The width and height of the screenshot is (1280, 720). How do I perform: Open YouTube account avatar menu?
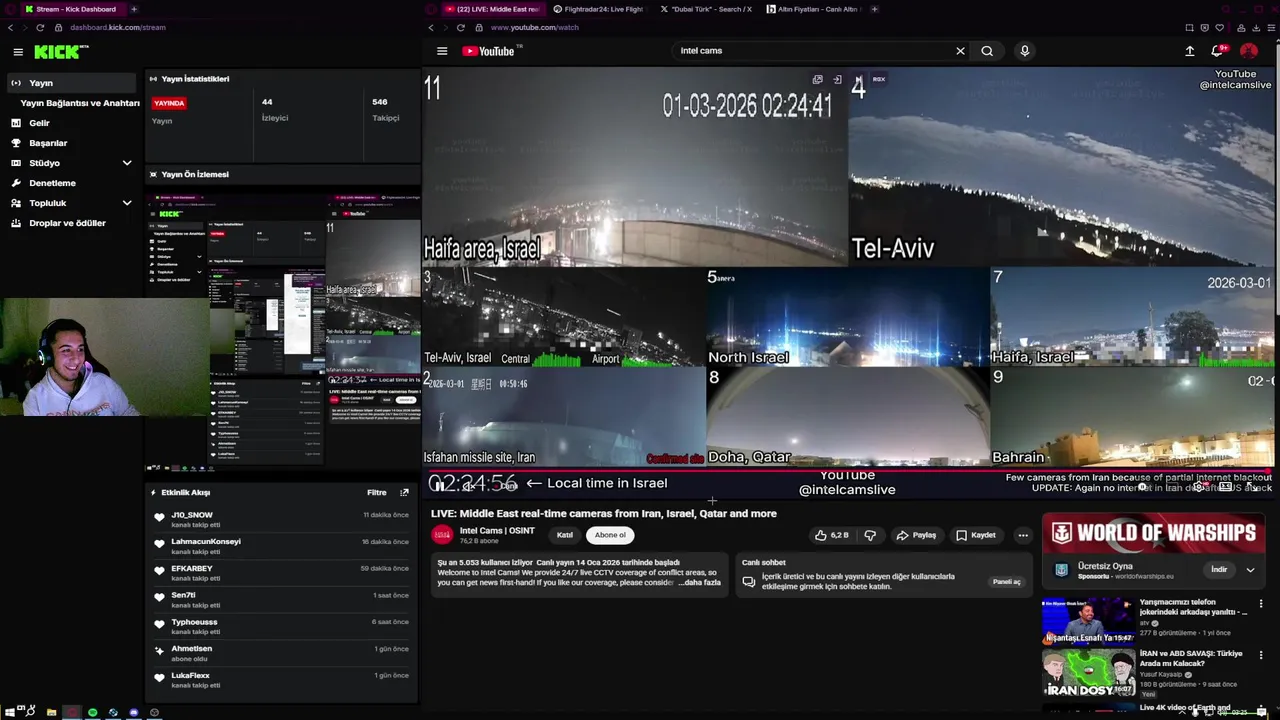pyautogui.click(x=1249, y=51)
